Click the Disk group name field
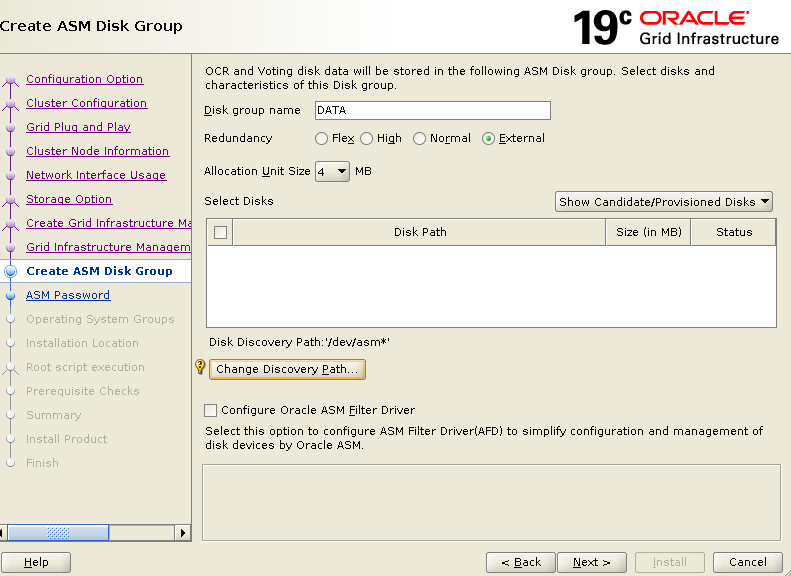 (x=432, y=110)
